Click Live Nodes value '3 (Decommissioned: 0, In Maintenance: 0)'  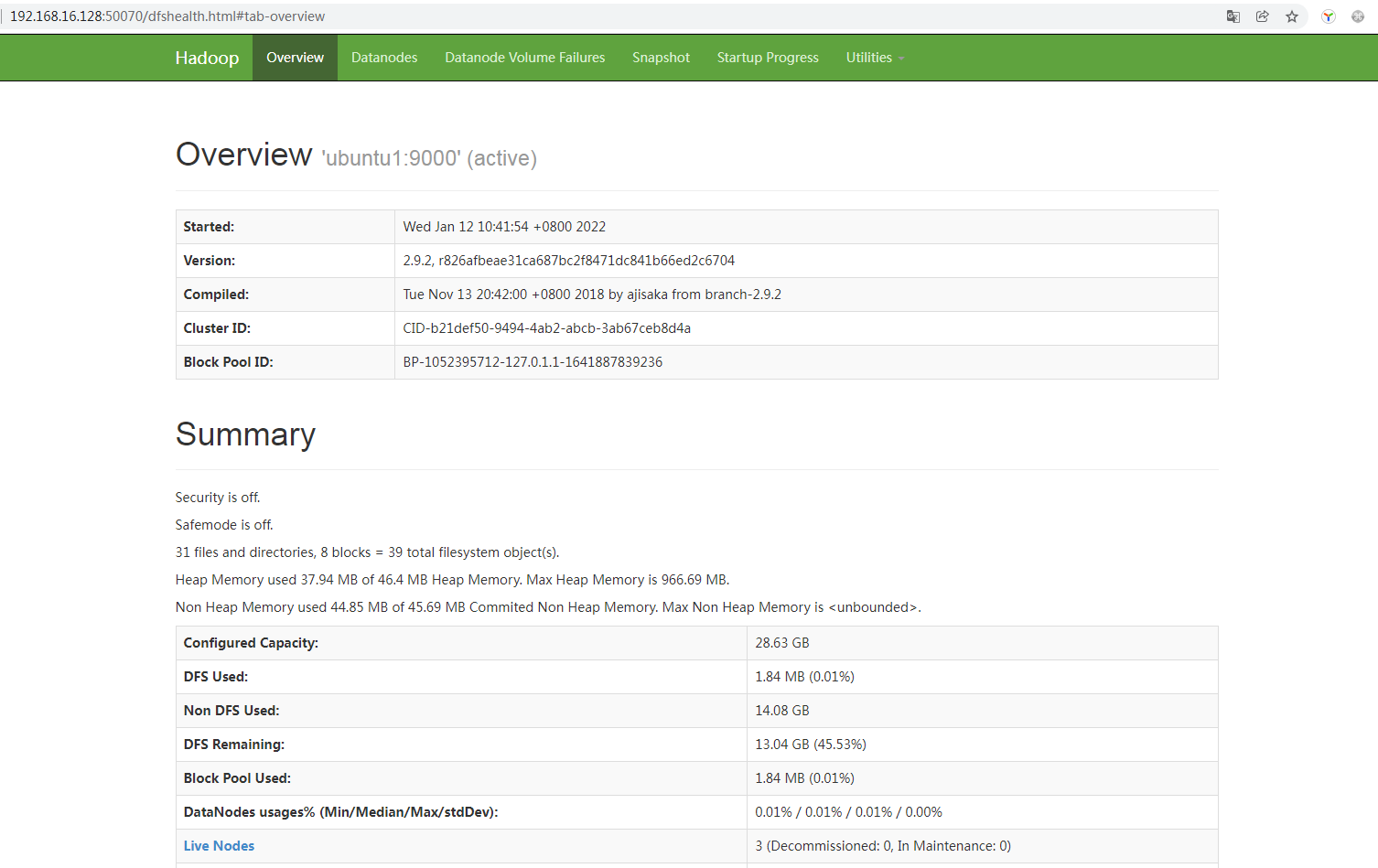pos(883,846)
